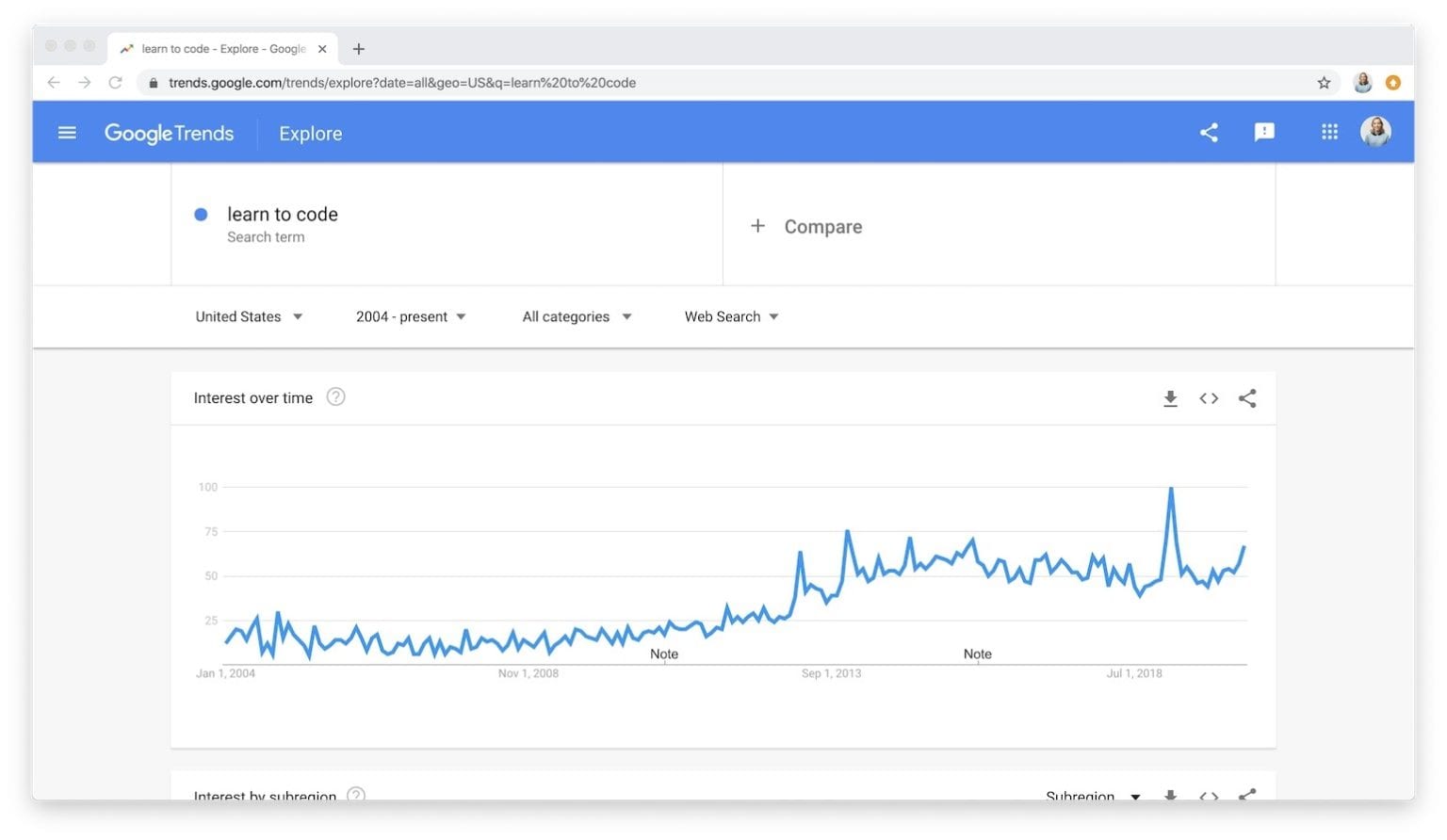
Task: Click Compare to add a search term
Action: [808, 227]
